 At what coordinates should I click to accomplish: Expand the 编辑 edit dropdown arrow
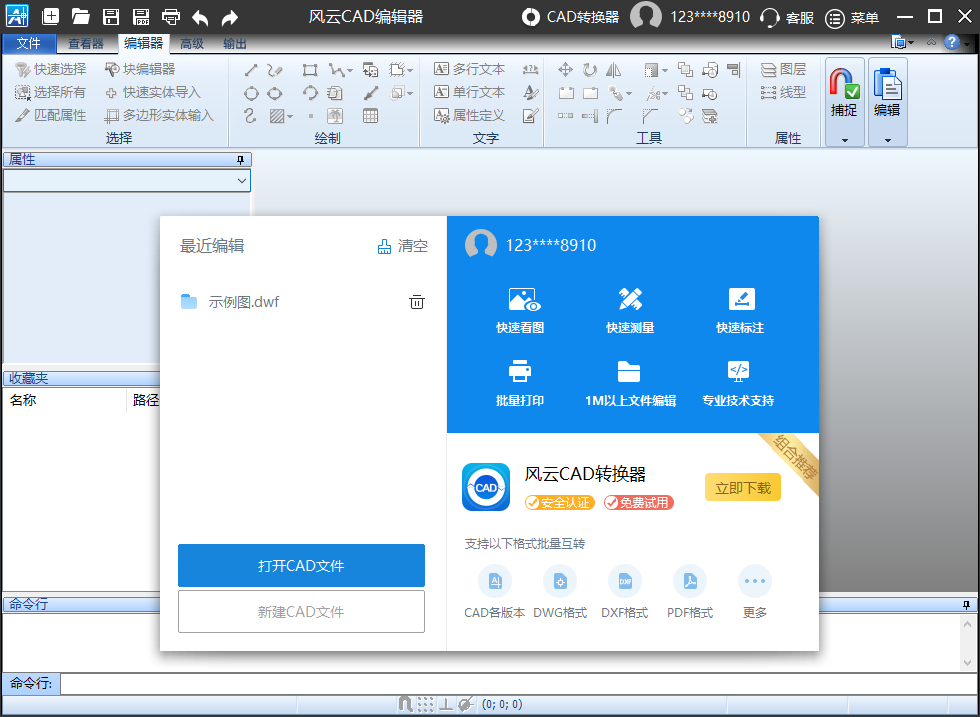pyautogui.click(x=888, y=141)
